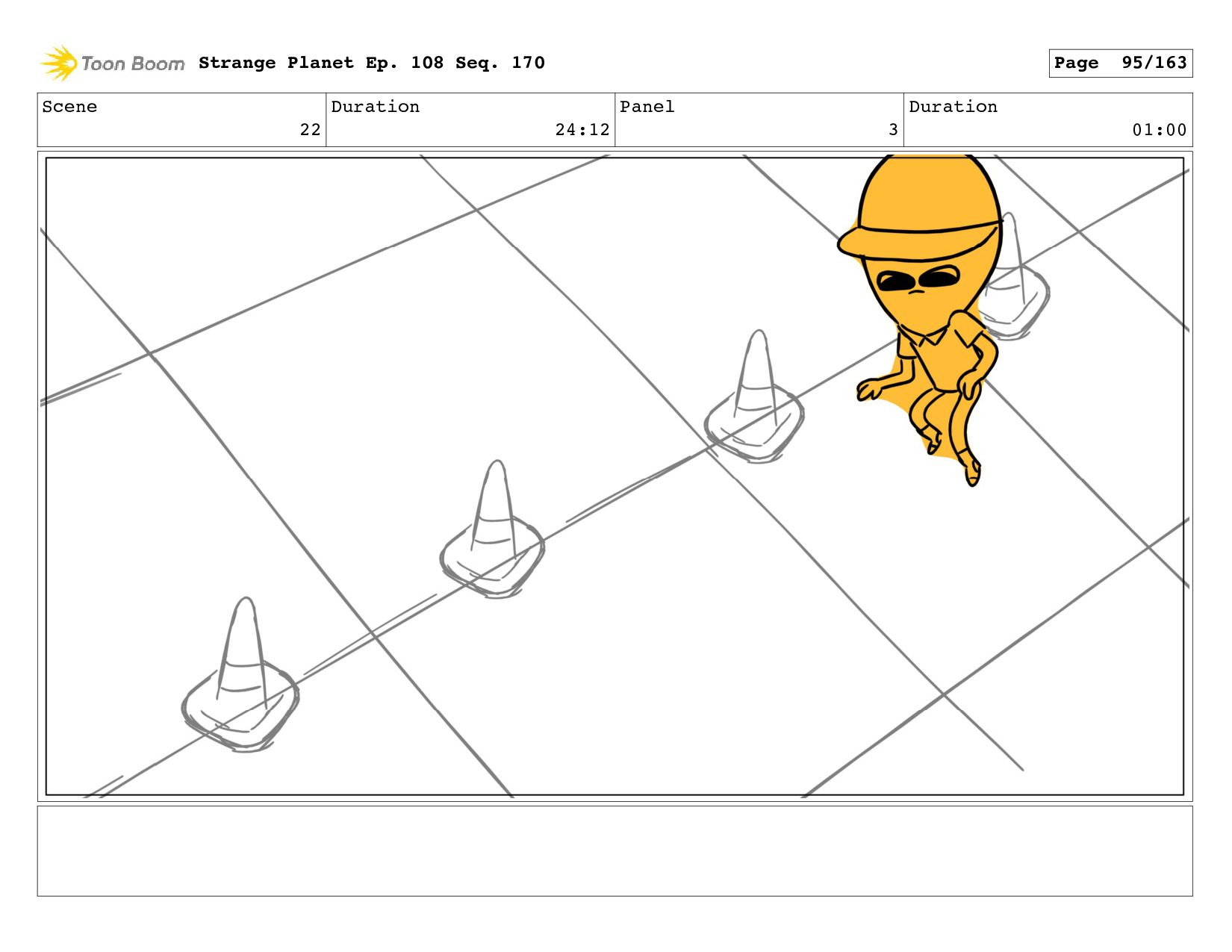
Task: Click the Toon Boom logo
Action: click(112, 63)
